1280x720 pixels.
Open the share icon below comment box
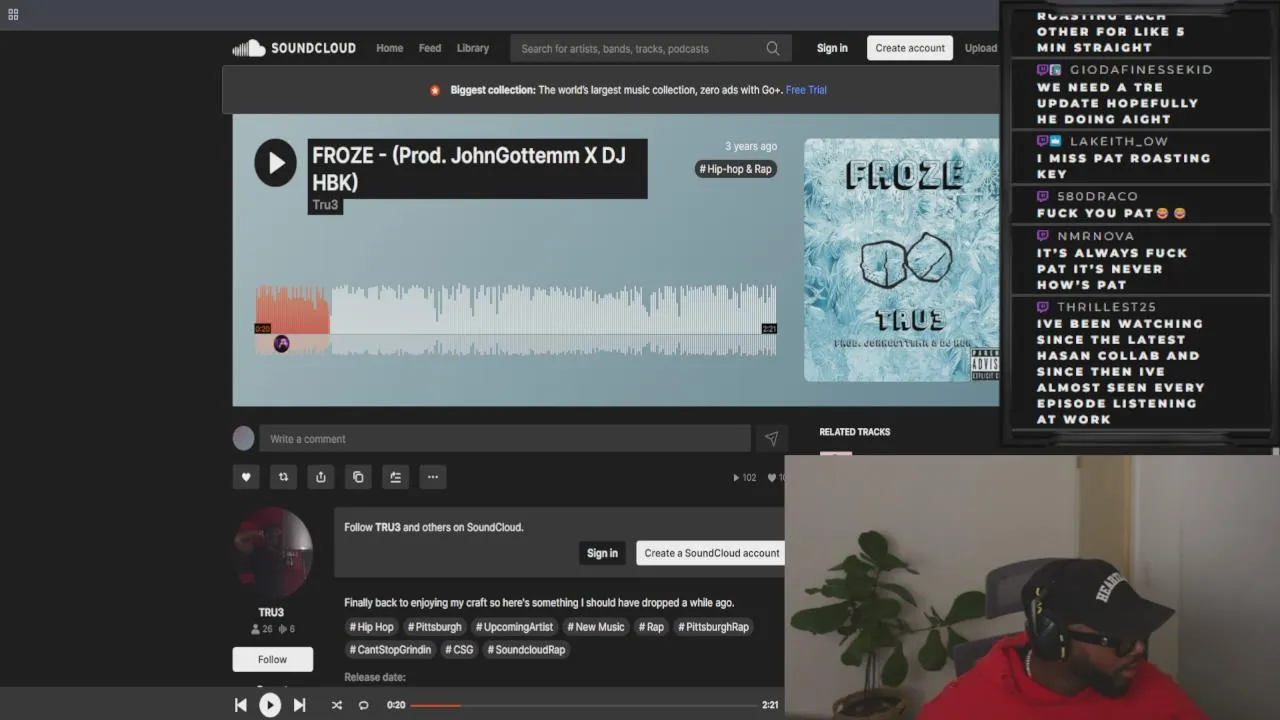pyautogui.click(x=321, y=477)
